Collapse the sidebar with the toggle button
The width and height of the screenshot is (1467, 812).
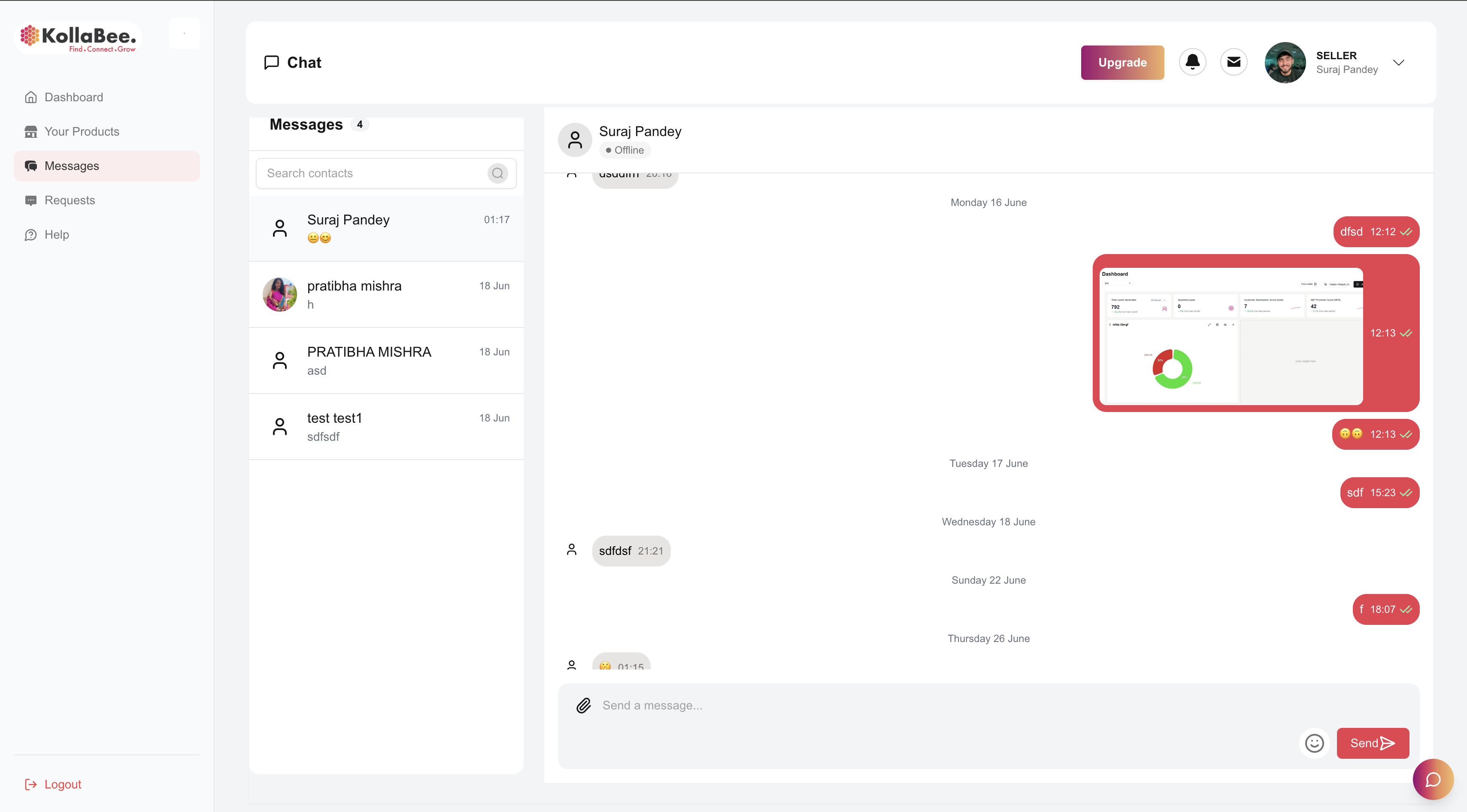click(184, 33)
